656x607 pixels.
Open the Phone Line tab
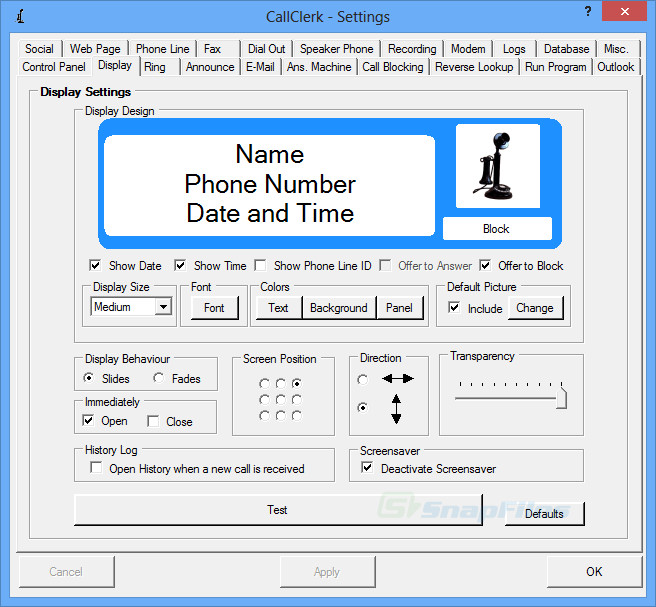[x=162, y=49]
